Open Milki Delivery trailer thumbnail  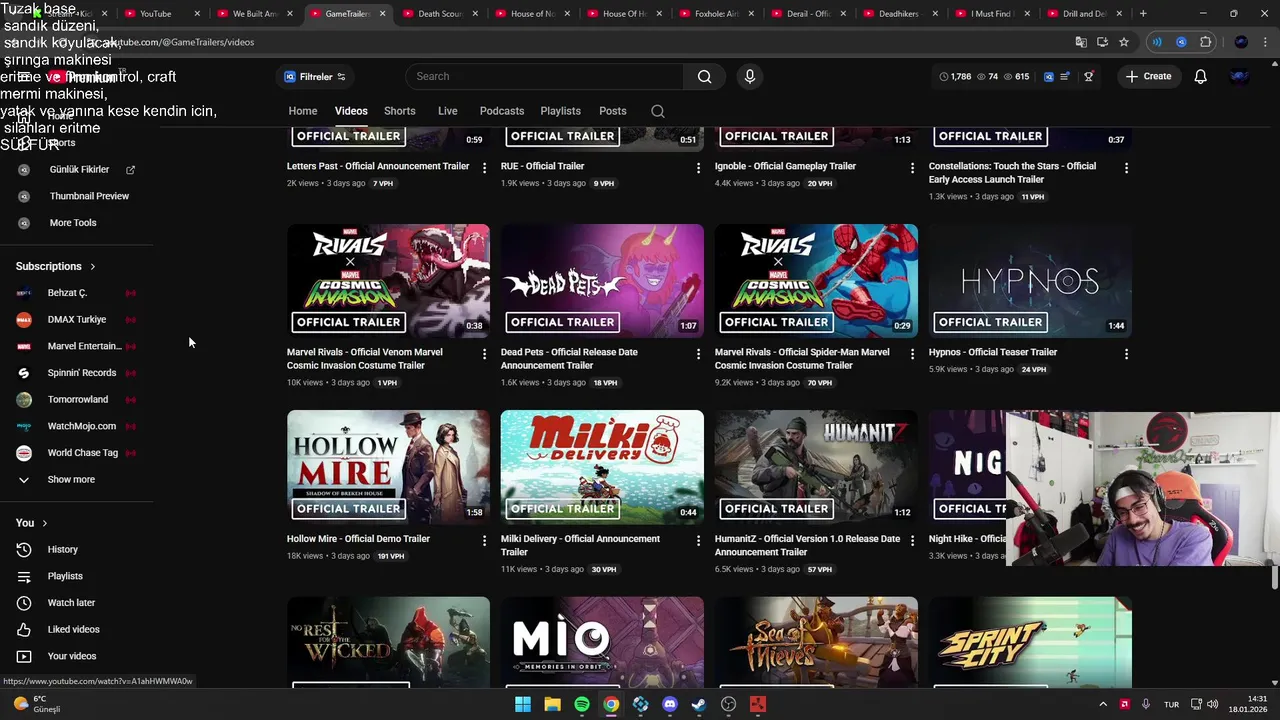click(x=602, y=467)
